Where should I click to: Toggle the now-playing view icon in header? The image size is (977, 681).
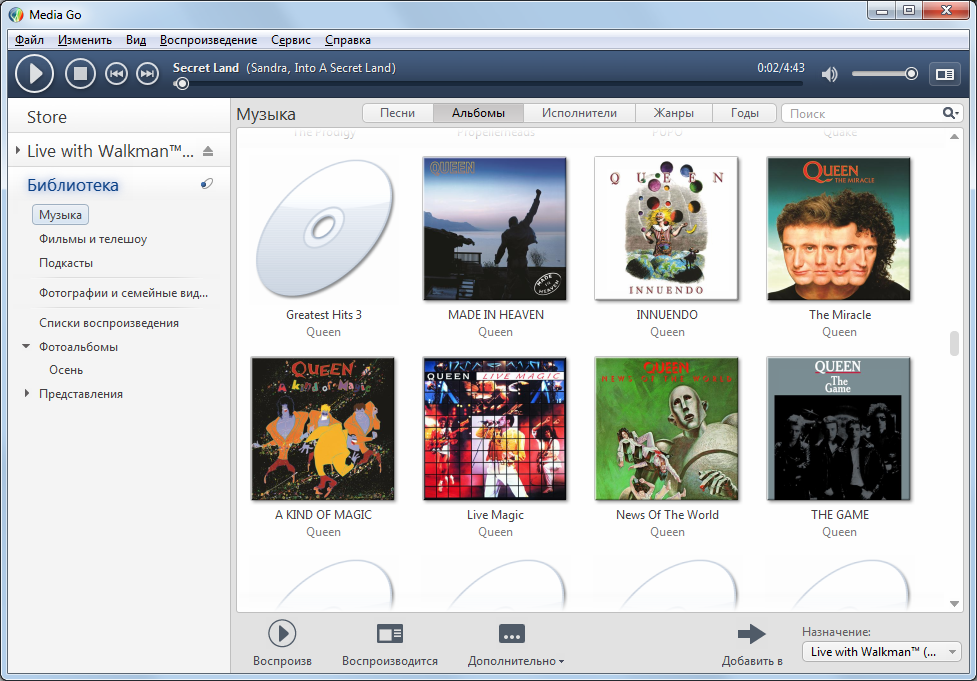(945, 74)
